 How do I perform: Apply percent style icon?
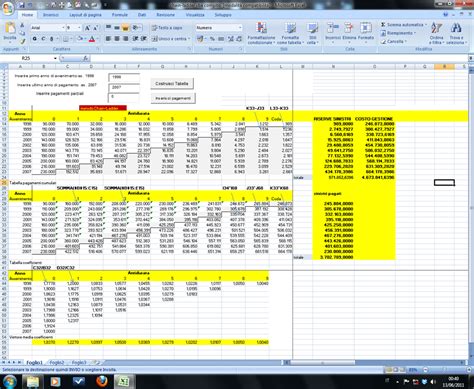[x=212, y=39]
